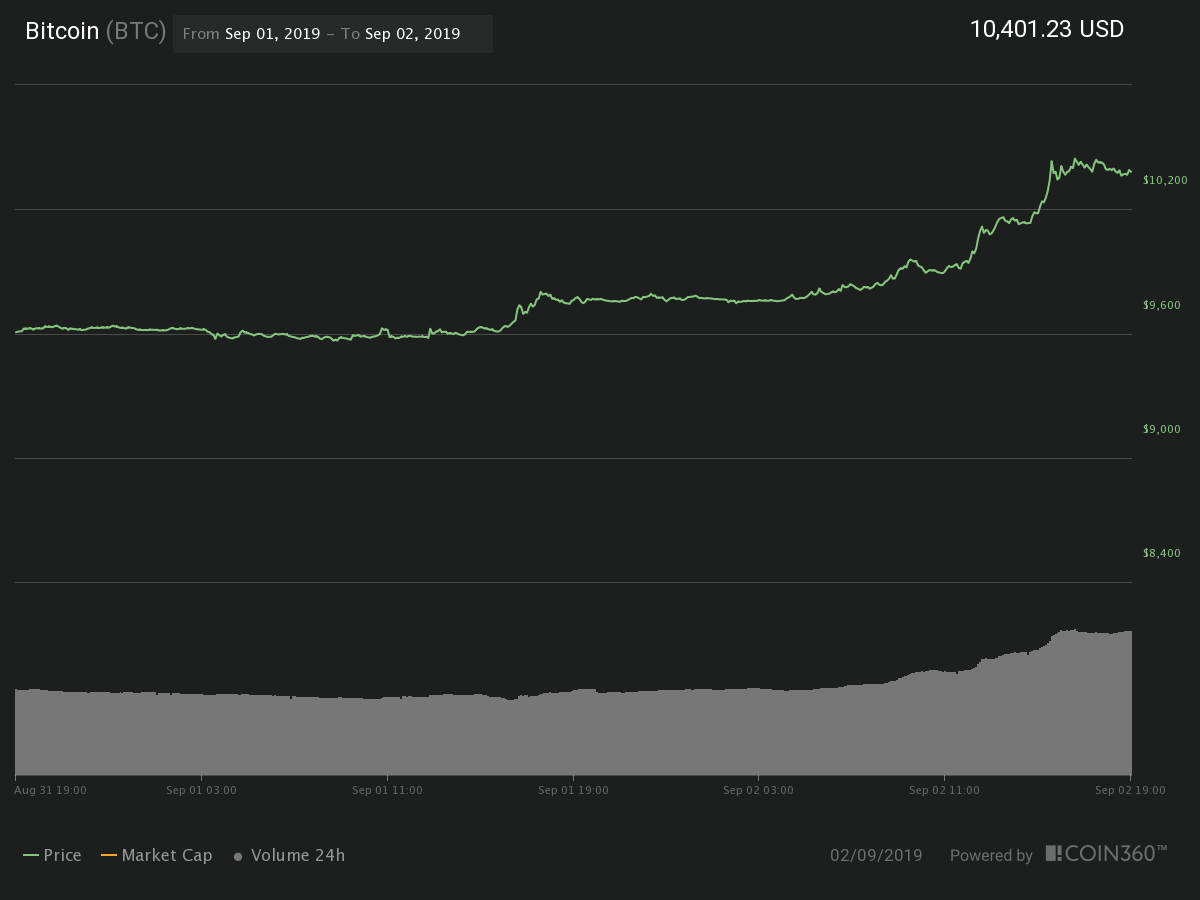Click the Sep 02 11:00 time label

click(944, 790)
